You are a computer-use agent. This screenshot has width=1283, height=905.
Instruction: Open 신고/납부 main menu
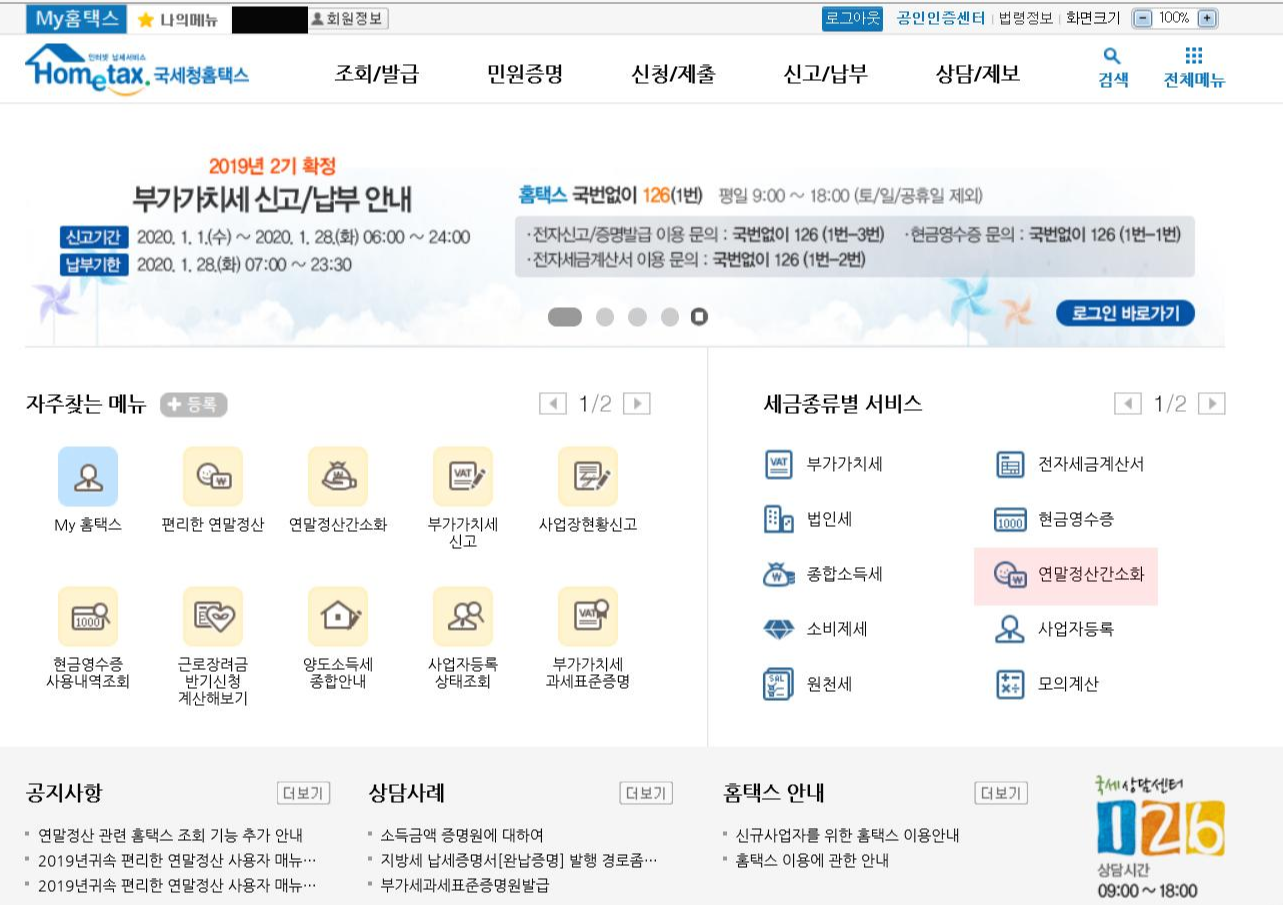pos(825,73)
